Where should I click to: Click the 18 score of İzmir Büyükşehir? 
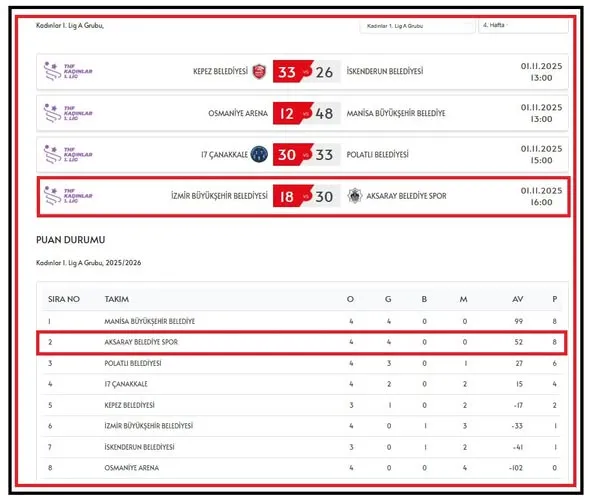click(x=287, y=197)
